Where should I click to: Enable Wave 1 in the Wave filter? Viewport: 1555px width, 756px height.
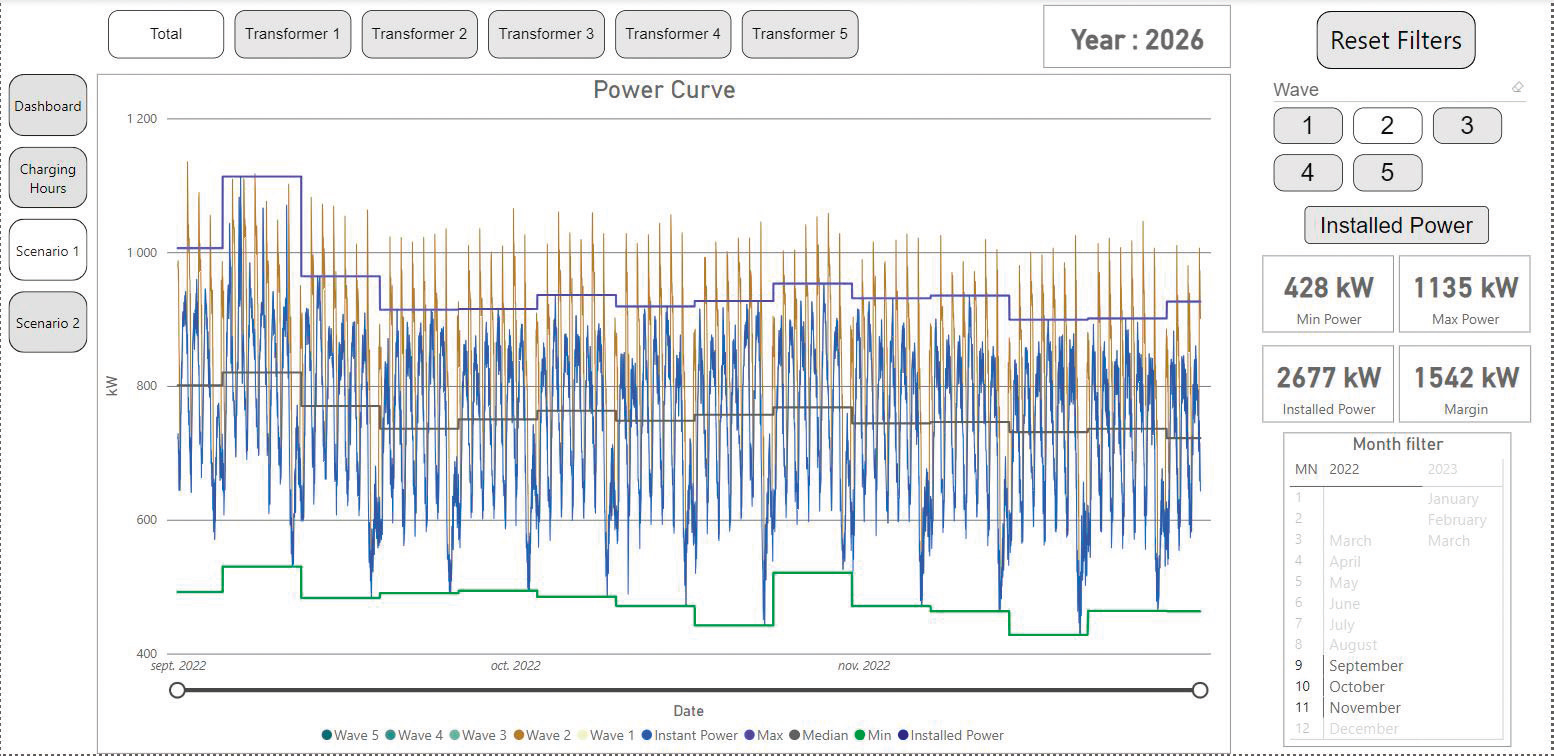tap(1308, 125)
